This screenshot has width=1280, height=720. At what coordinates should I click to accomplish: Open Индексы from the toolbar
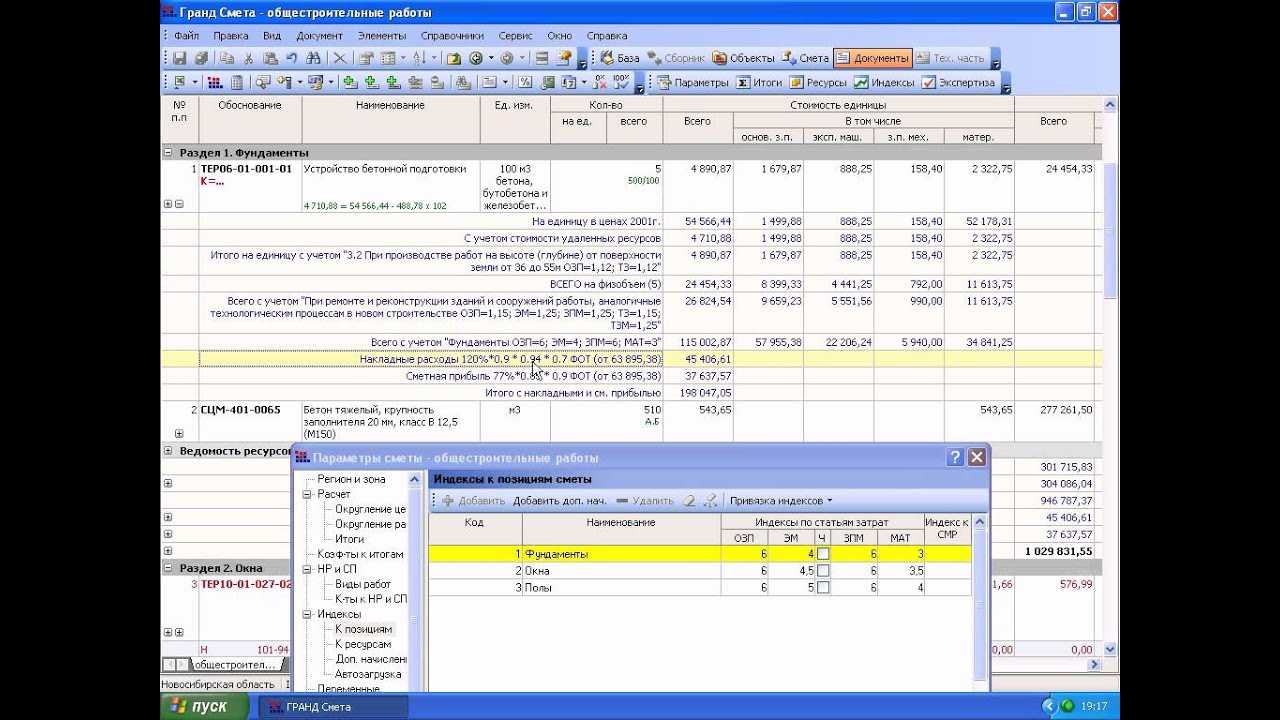tap(884, 82)
